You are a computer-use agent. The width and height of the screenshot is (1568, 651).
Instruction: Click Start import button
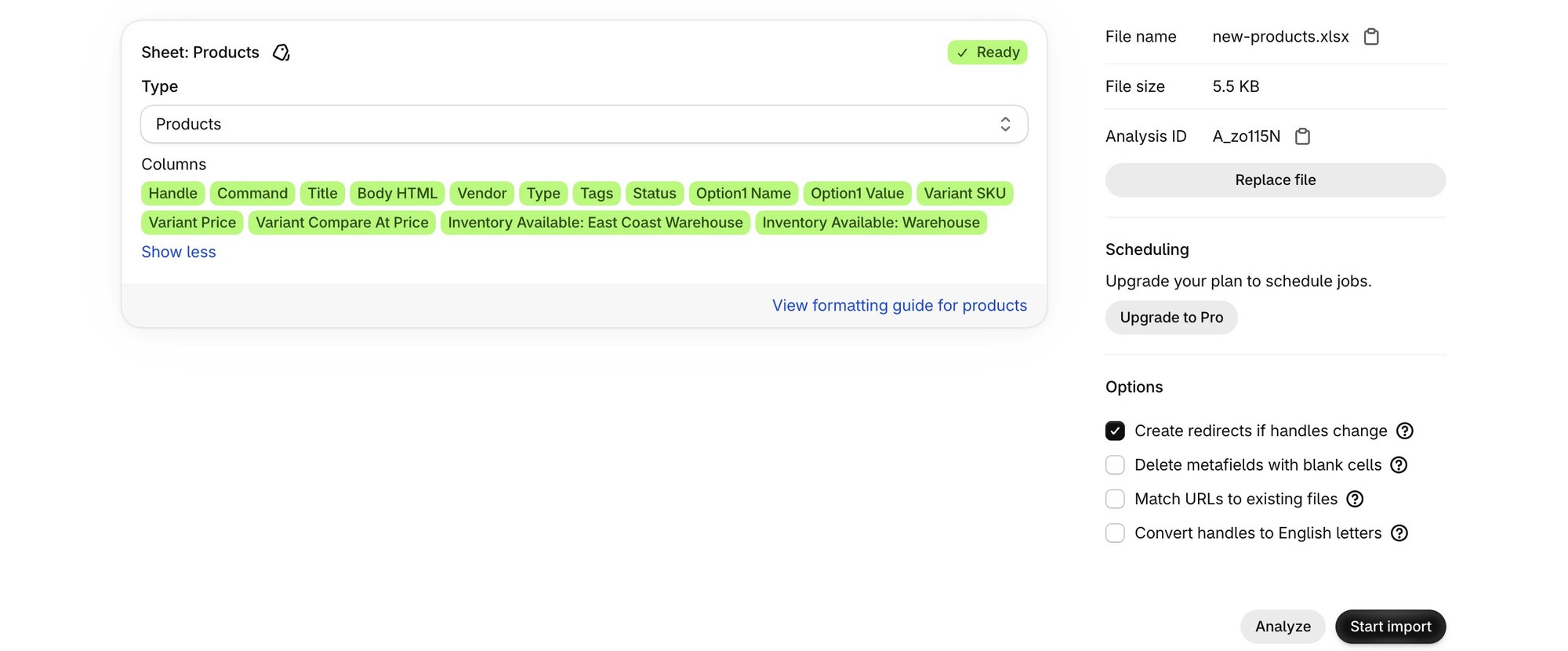[x=1390, y=627]
